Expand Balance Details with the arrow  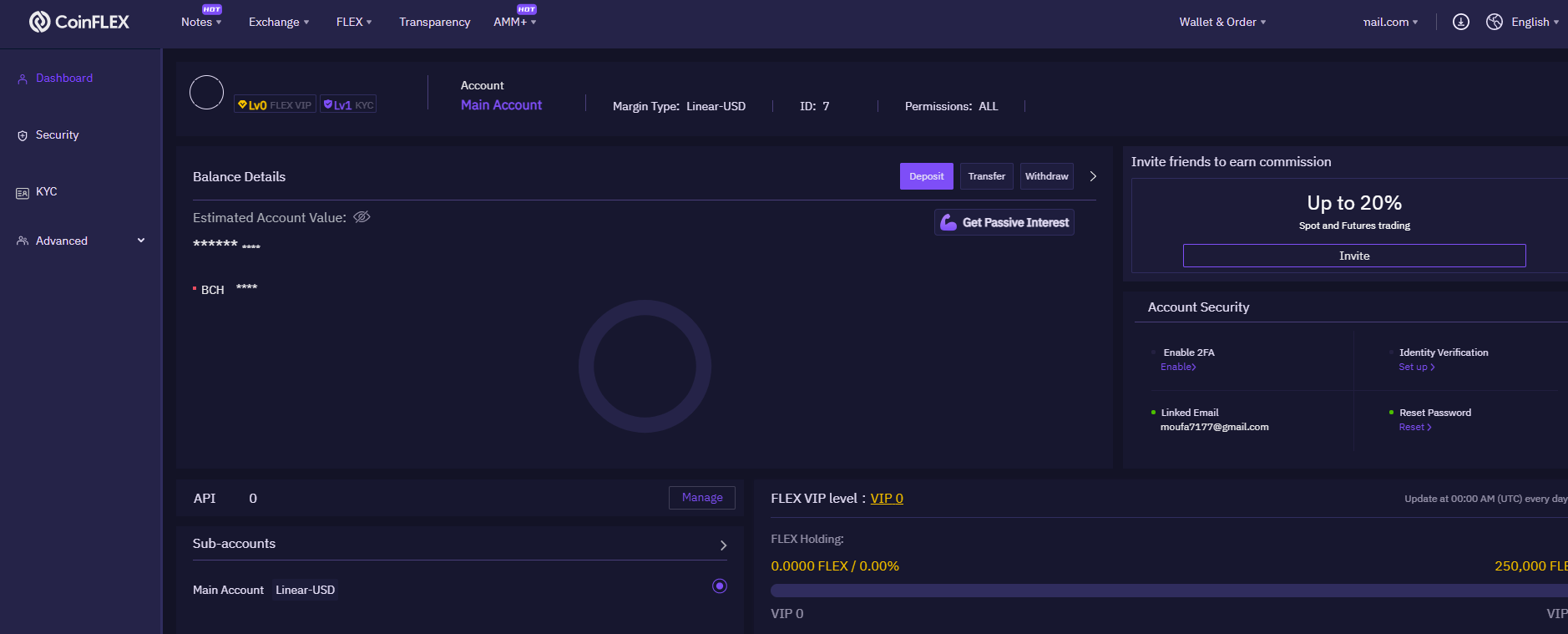coord(1093,176)
